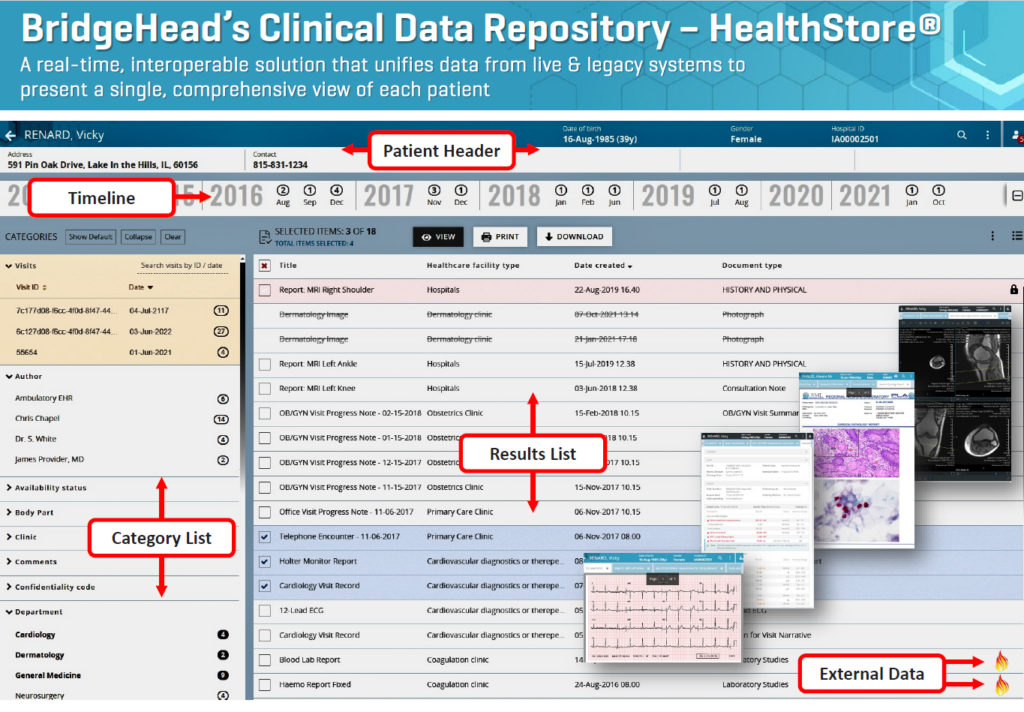Open the search magnifier in patient header
This screenshot has width=1024, height=712.
pyautogui.click(x=961, y=135)
